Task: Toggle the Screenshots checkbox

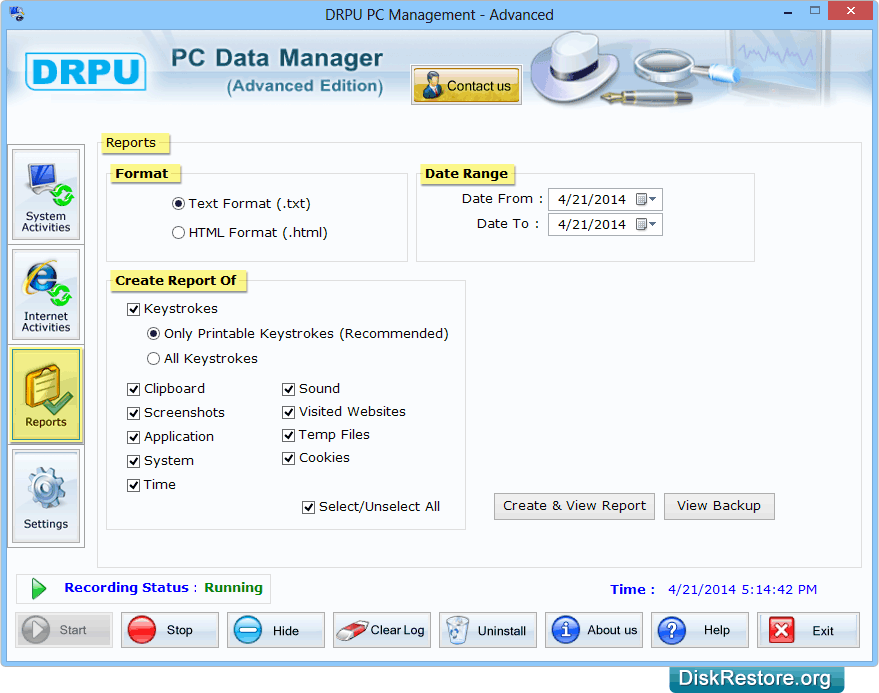Action: click(133, 413)
